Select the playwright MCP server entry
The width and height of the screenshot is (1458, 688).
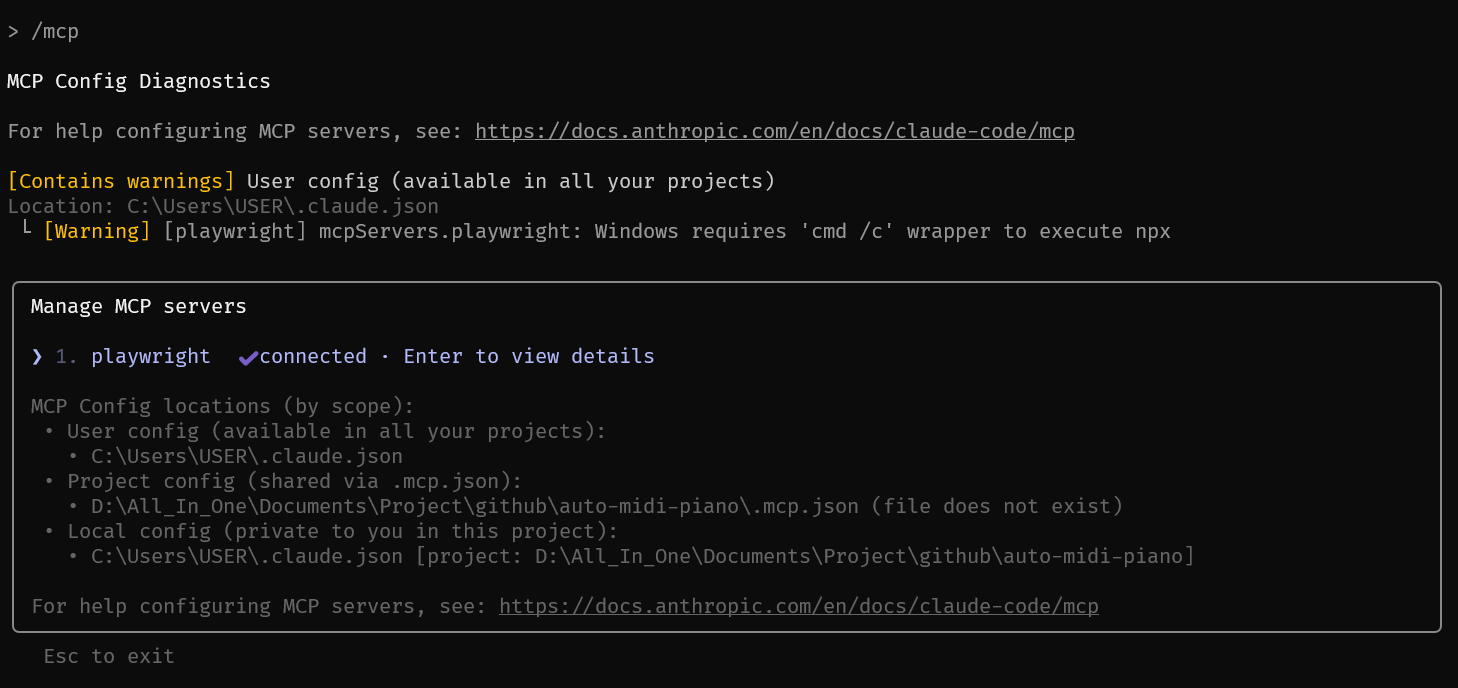[151, 355]
